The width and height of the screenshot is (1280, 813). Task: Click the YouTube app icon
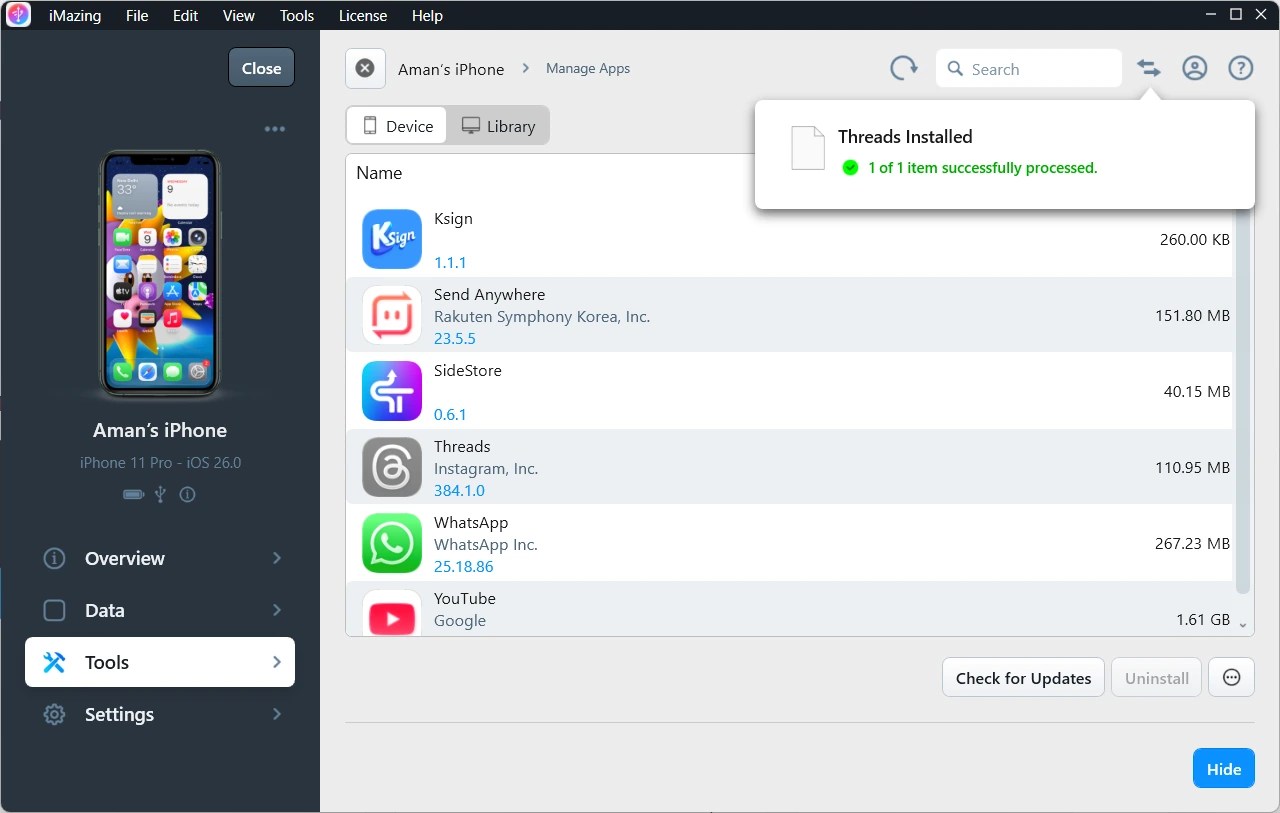point(391,612)
